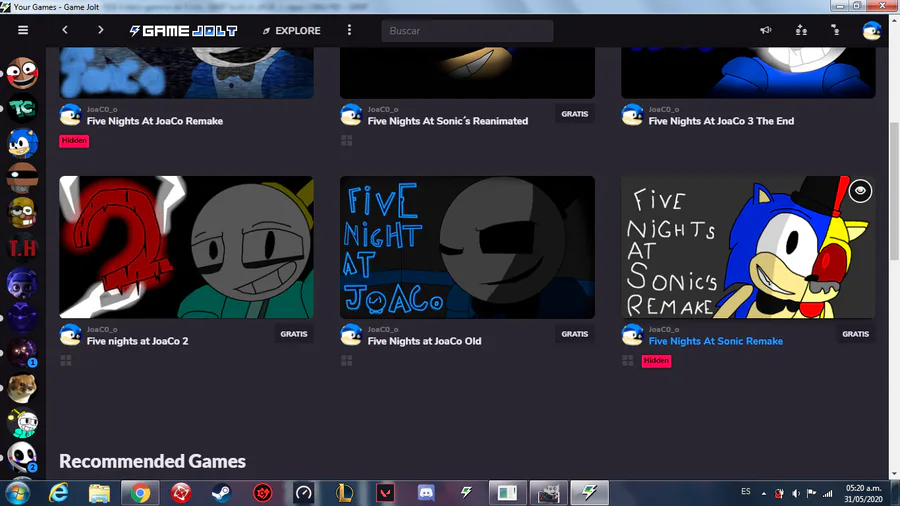Open League of Legends from the taskbar
The width and height of the screenshot is (900, 506).
coord(344,493)
